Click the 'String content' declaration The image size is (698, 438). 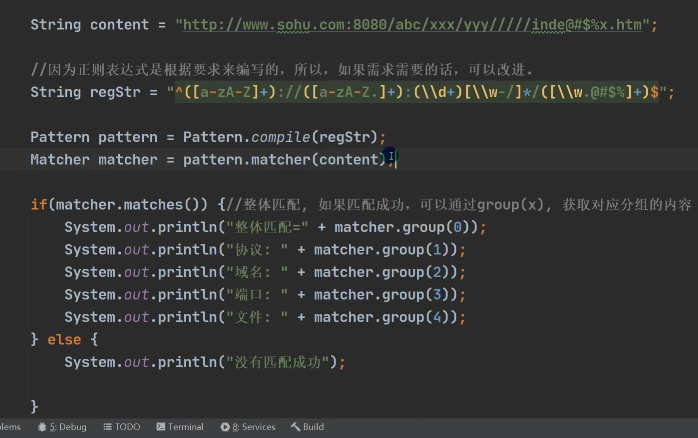89,25
